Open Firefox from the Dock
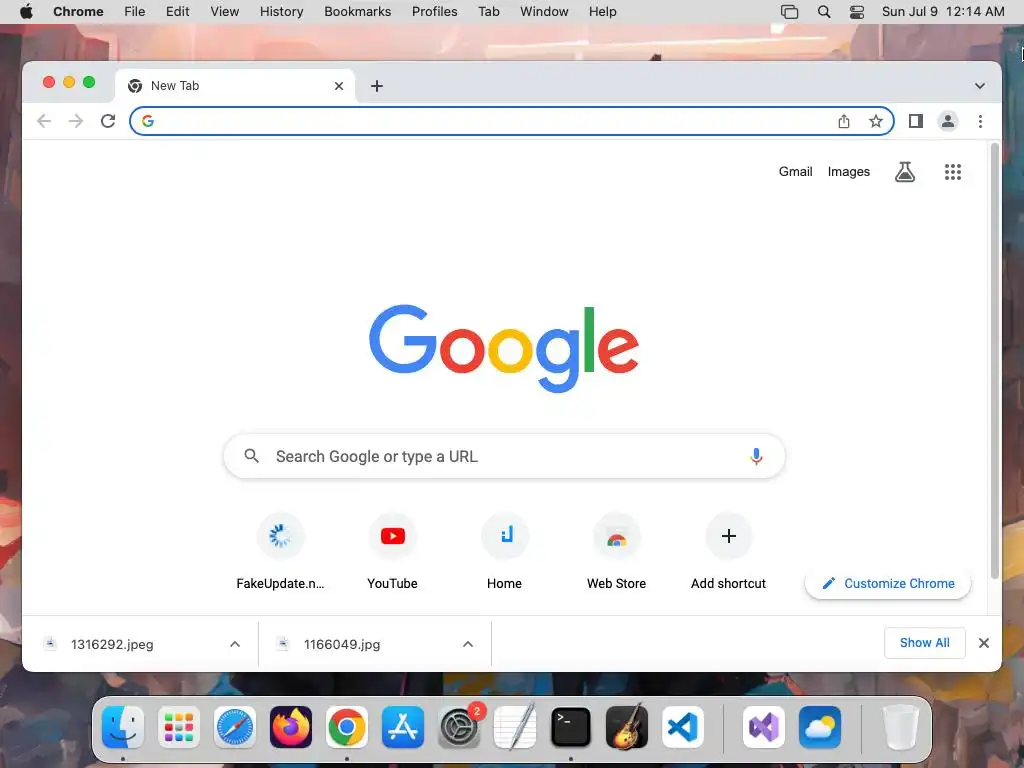This screenshot has width=1024, height=768. (291, 727)
